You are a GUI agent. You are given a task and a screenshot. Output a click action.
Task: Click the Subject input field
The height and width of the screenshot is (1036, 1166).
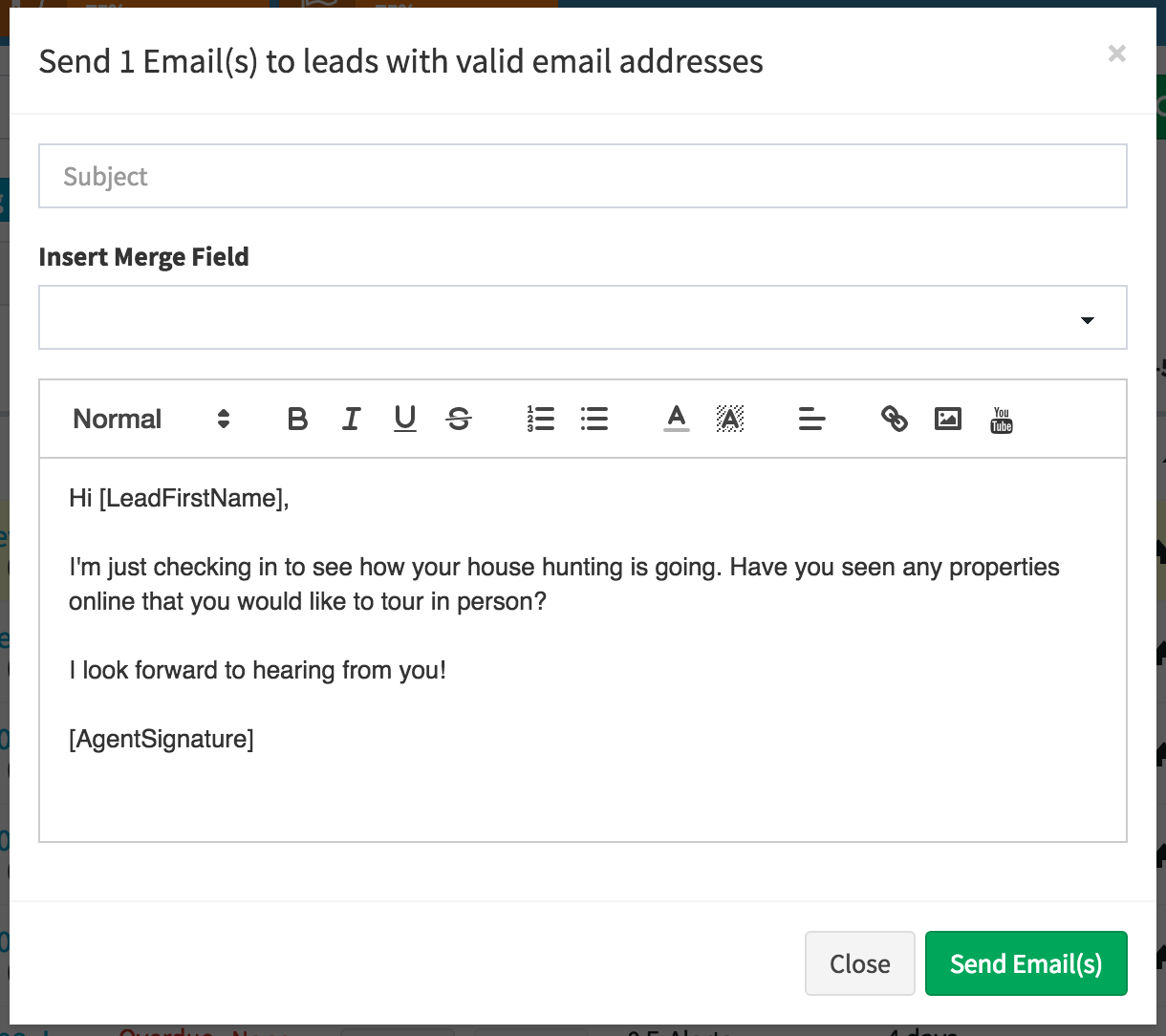[582, 176]
